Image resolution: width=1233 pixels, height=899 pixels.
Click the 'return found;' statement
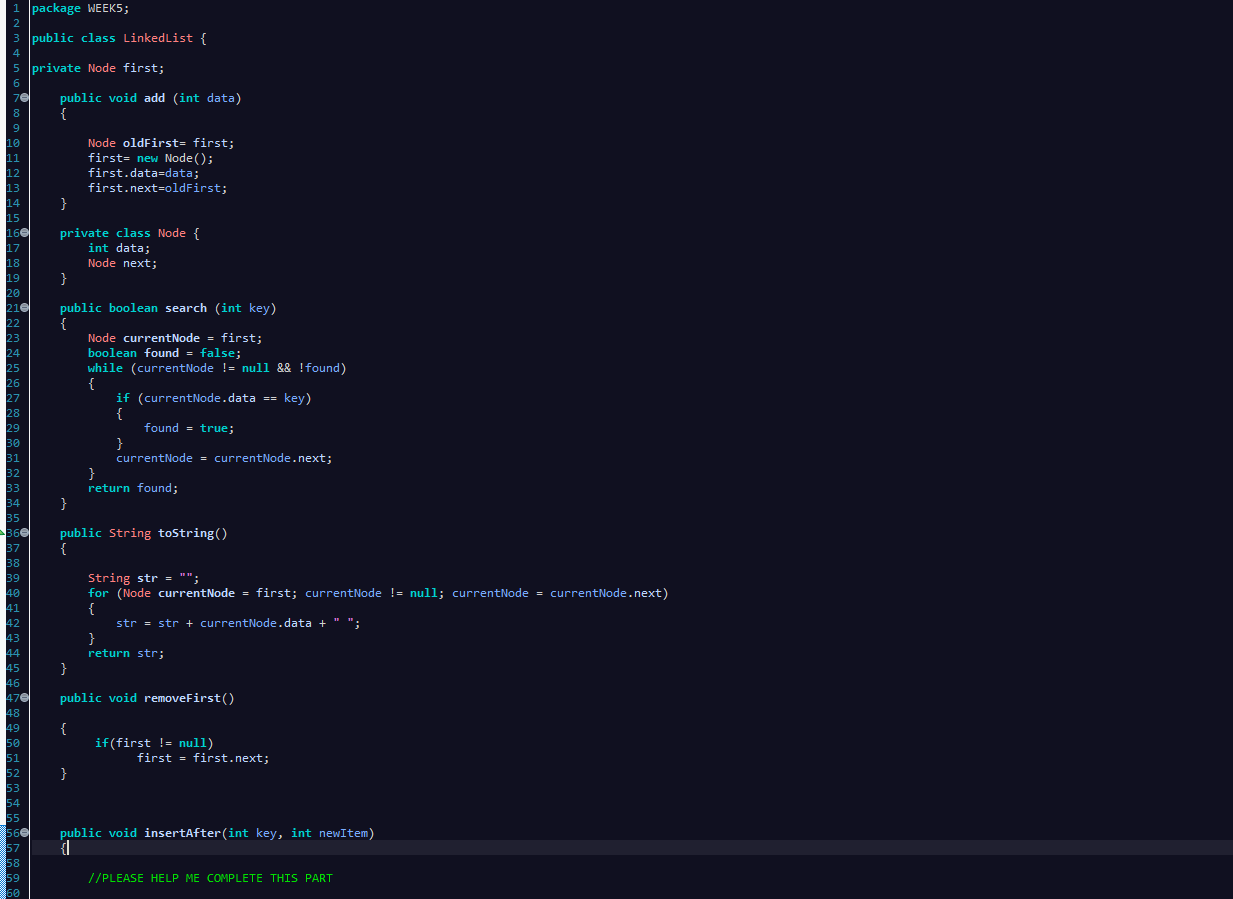click(x=133, y=488)
